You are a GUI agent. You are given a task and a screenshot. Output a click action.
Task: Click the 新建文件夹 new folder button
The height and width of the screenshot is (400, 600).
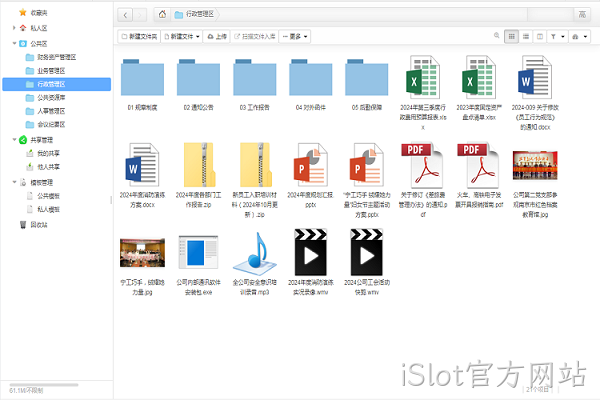pos(139,37)
